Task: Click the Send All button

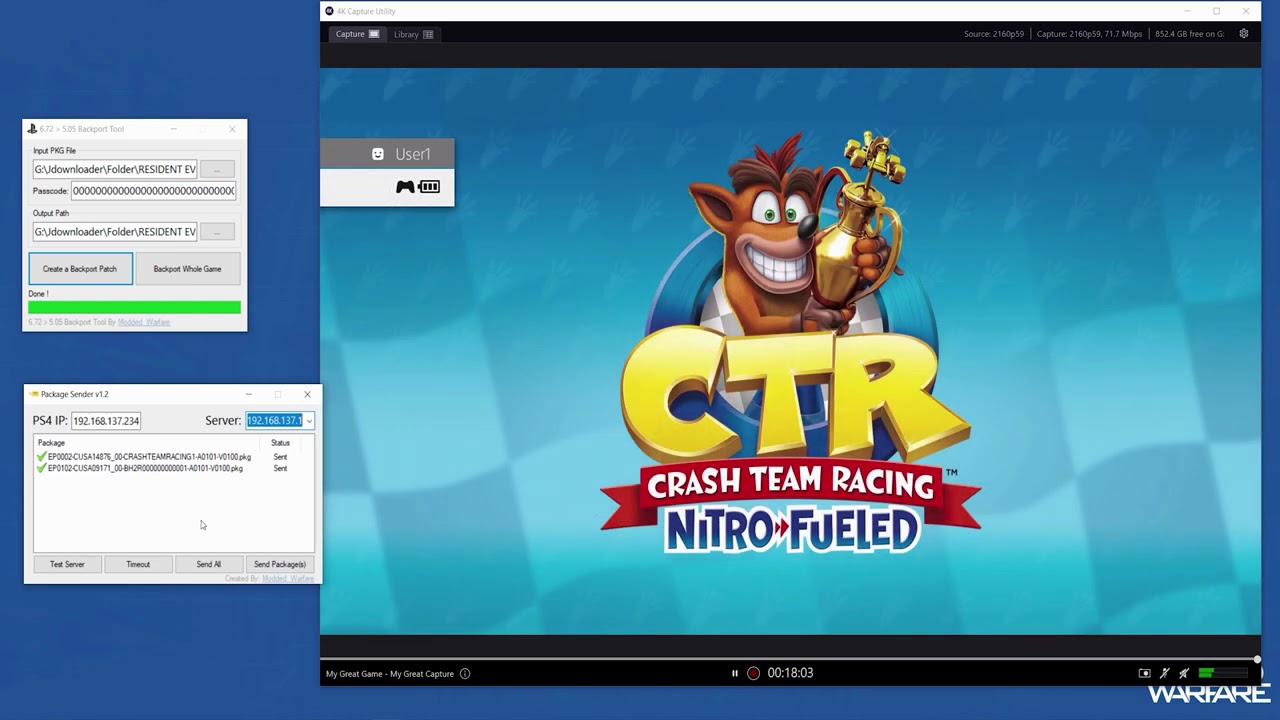Action: coord(208,564)
